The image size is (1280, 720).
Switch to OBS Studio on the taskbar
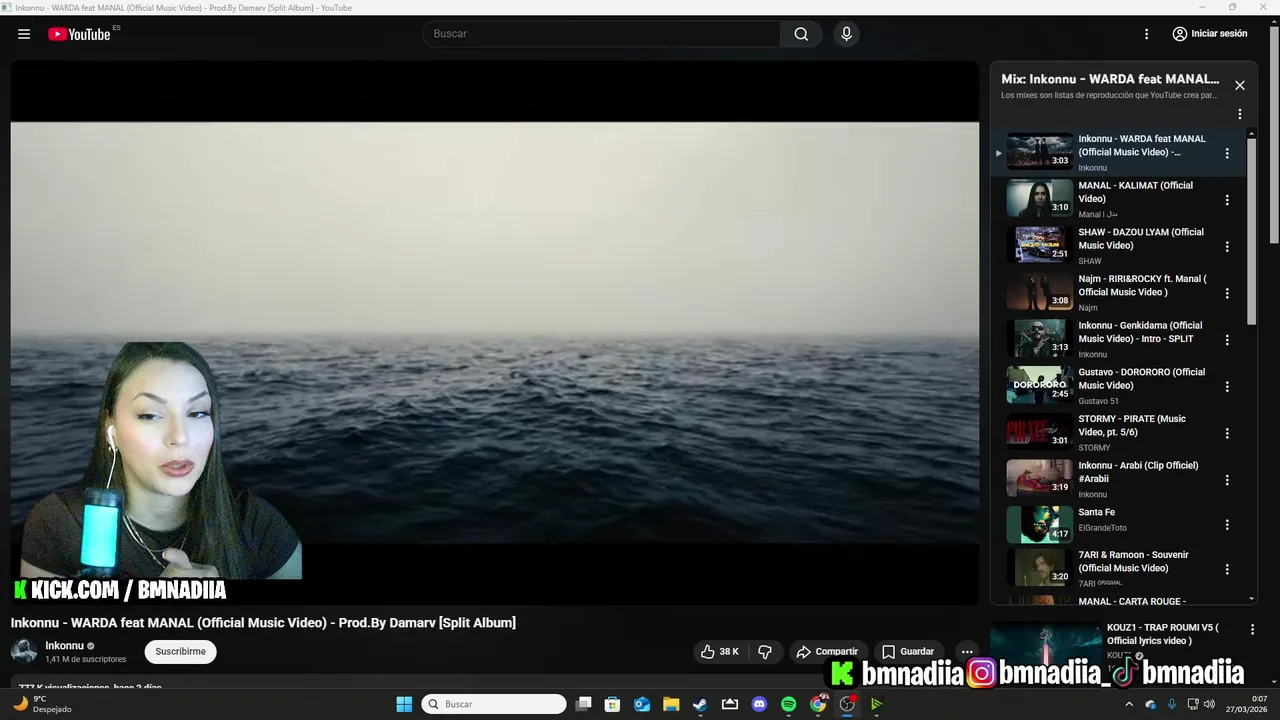[847, 704]
